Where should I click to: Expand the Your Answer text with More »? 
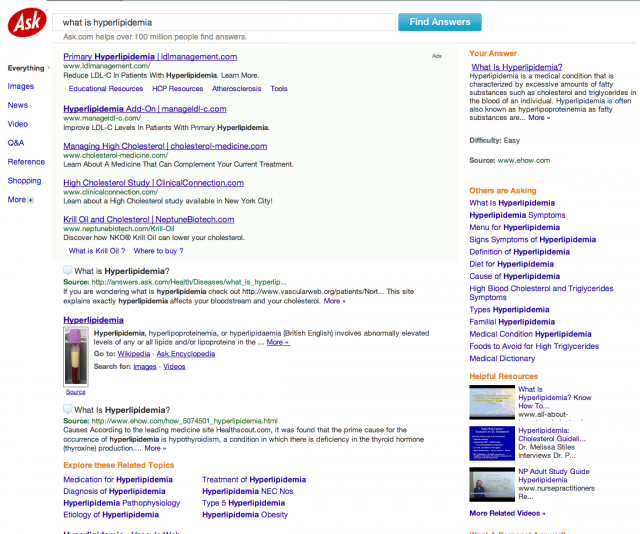539,118
